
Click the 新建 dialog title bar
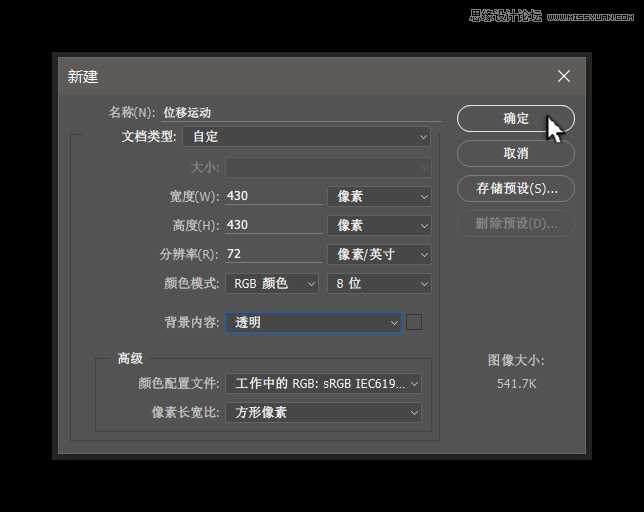(300, 76)
